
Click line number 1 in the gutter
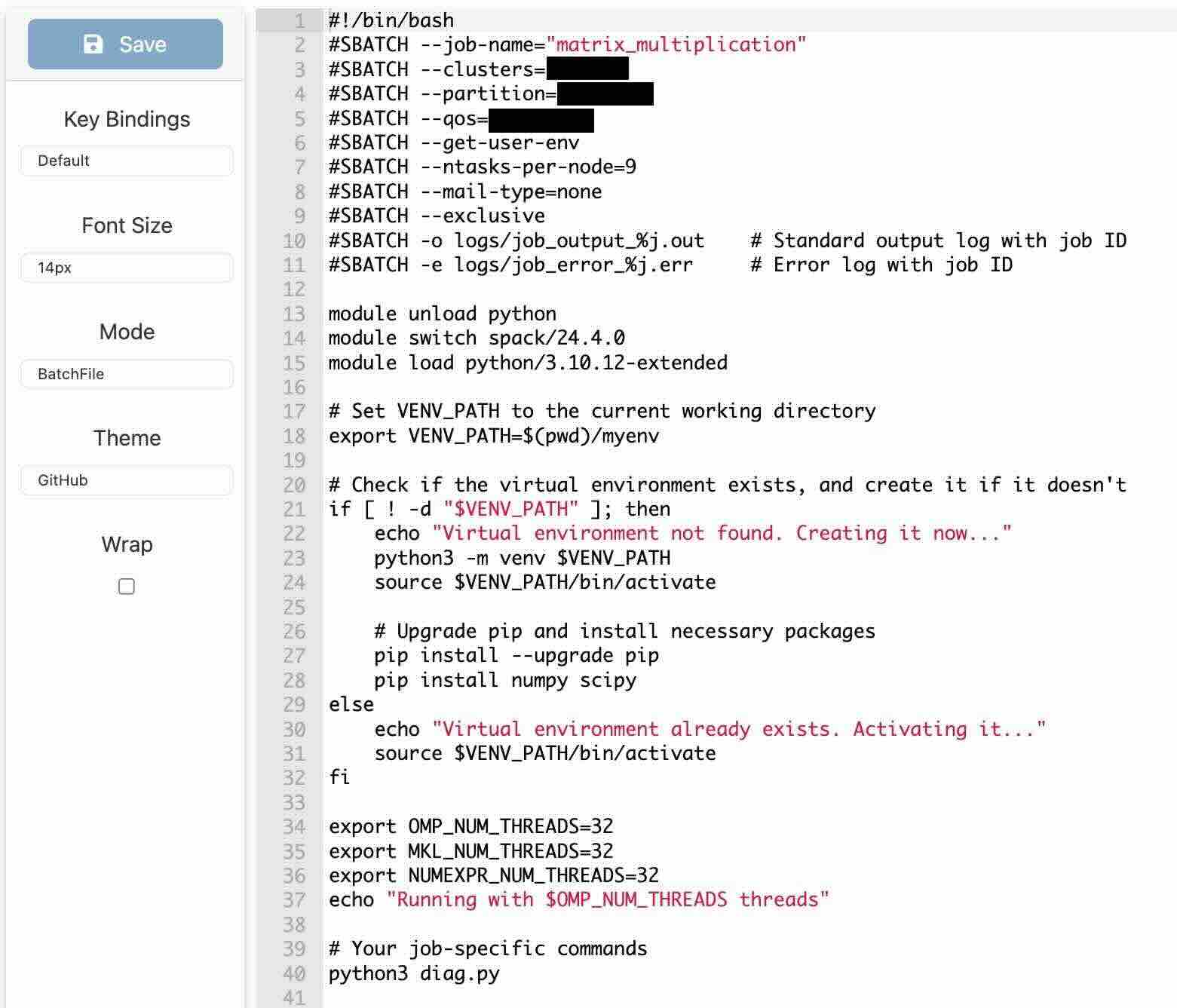tap(300, 20)
